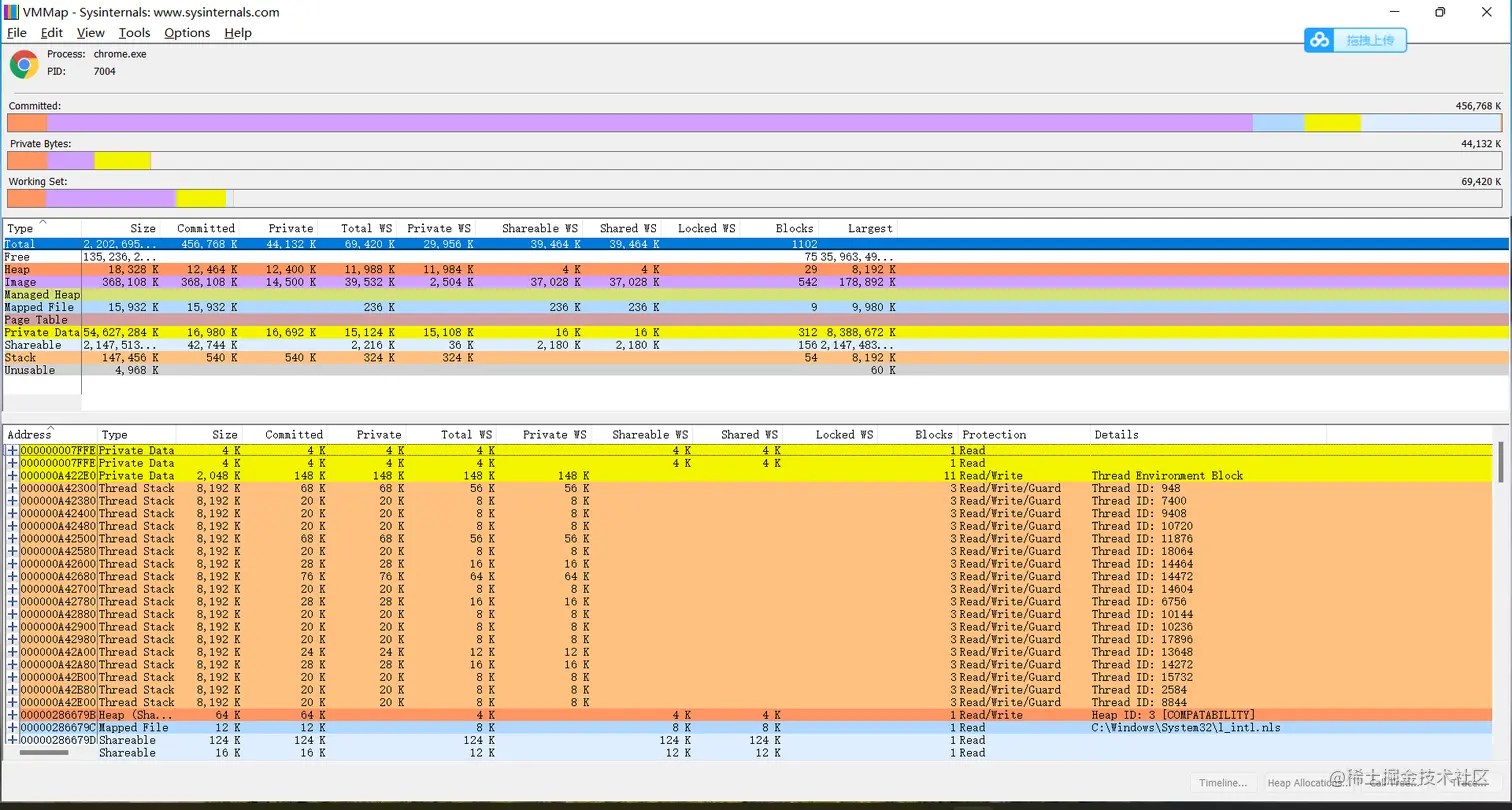Click the purple segment of the Working Set bar
The width and height of the screenshot is (1512, 810).
[x=111, y=199]
